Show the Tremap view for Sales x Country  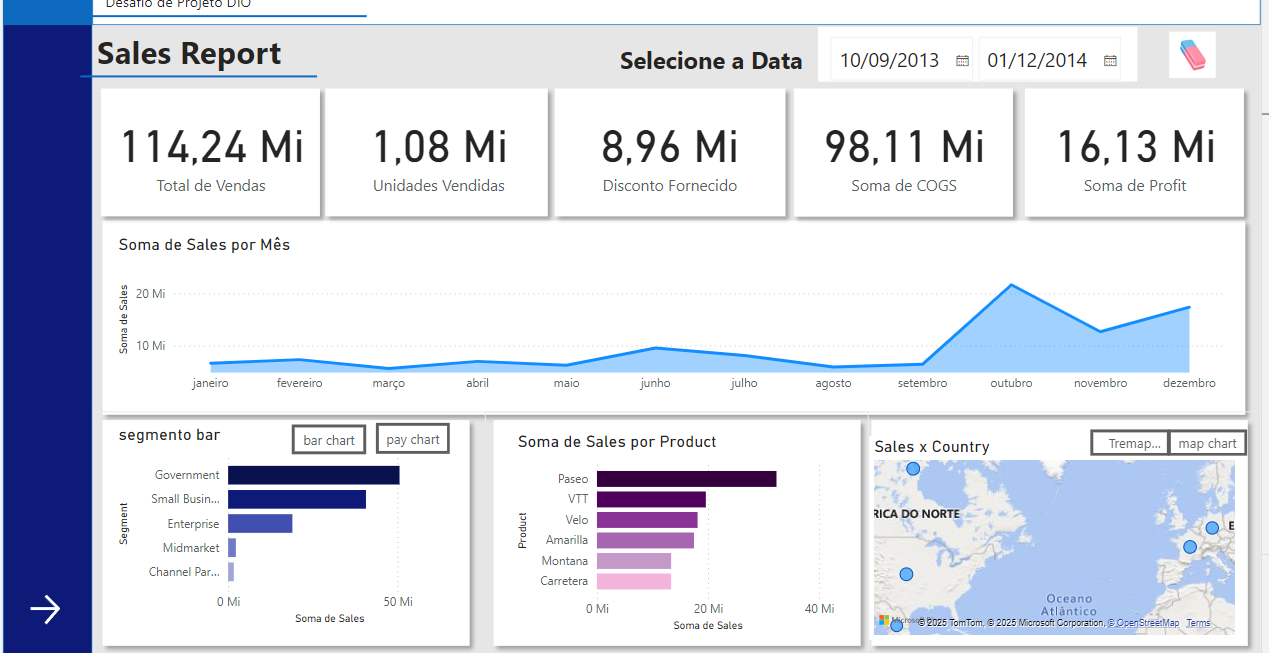click(1129, 443)
